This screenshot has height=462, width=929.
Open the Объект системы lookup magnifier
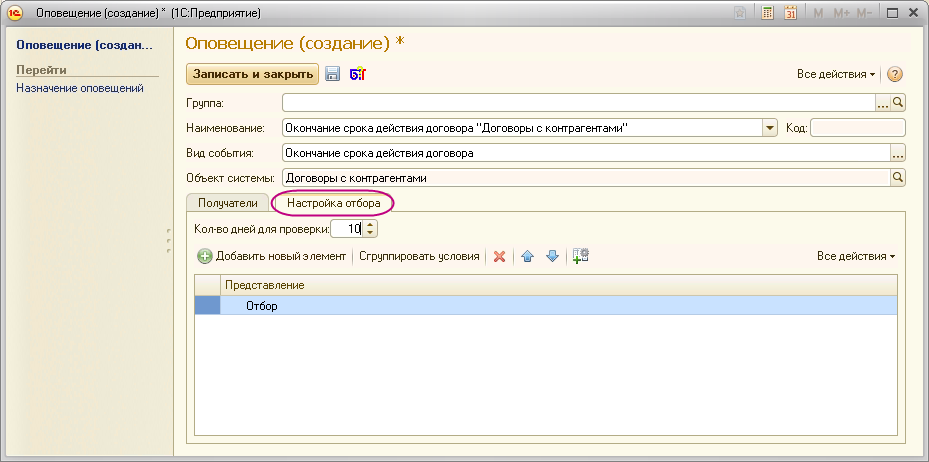[898, 178]
